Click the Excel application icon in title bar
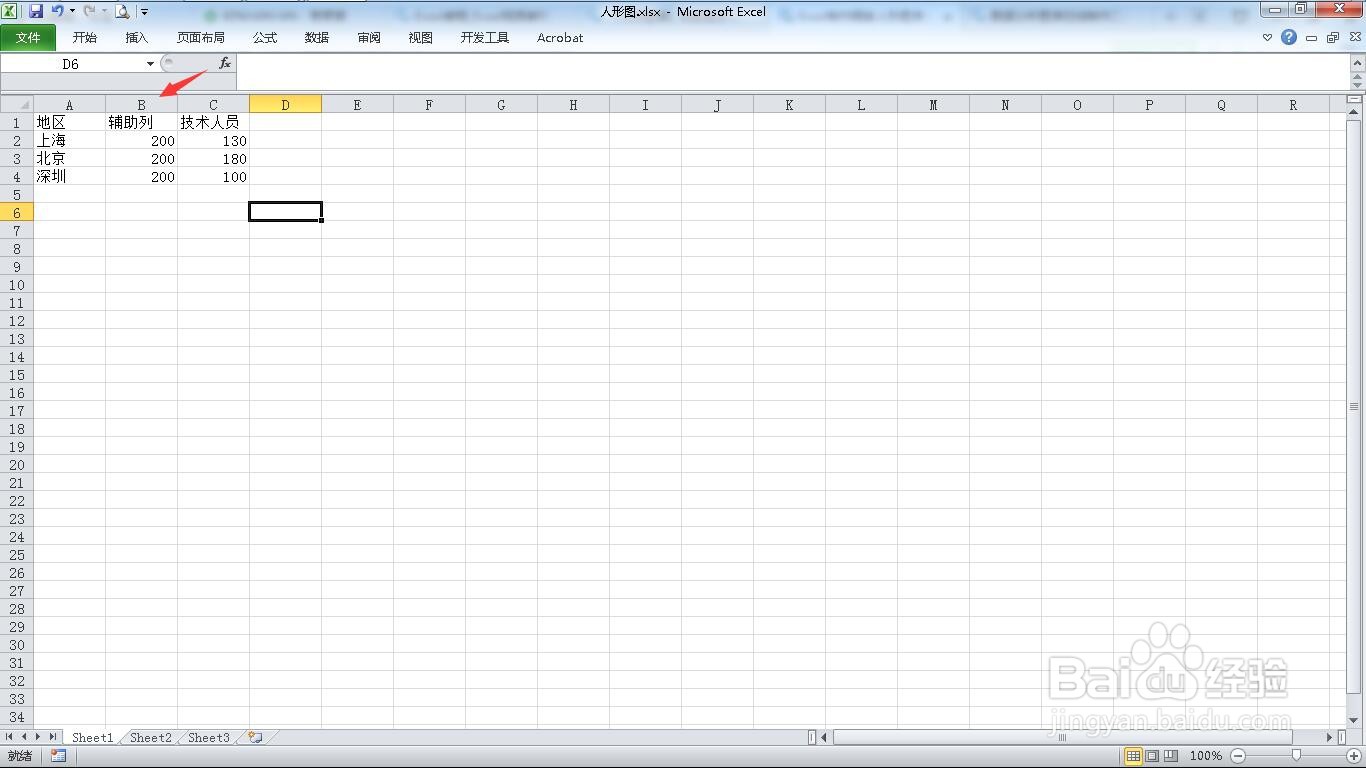This screenshot has width=1366, height=768. 9,11
